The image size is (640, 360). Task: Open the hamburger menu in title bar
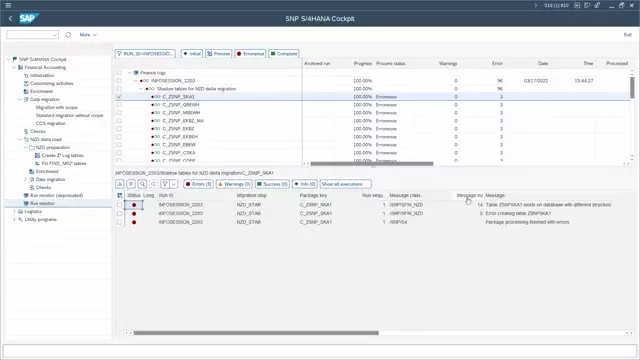click(x=8, y=5)
